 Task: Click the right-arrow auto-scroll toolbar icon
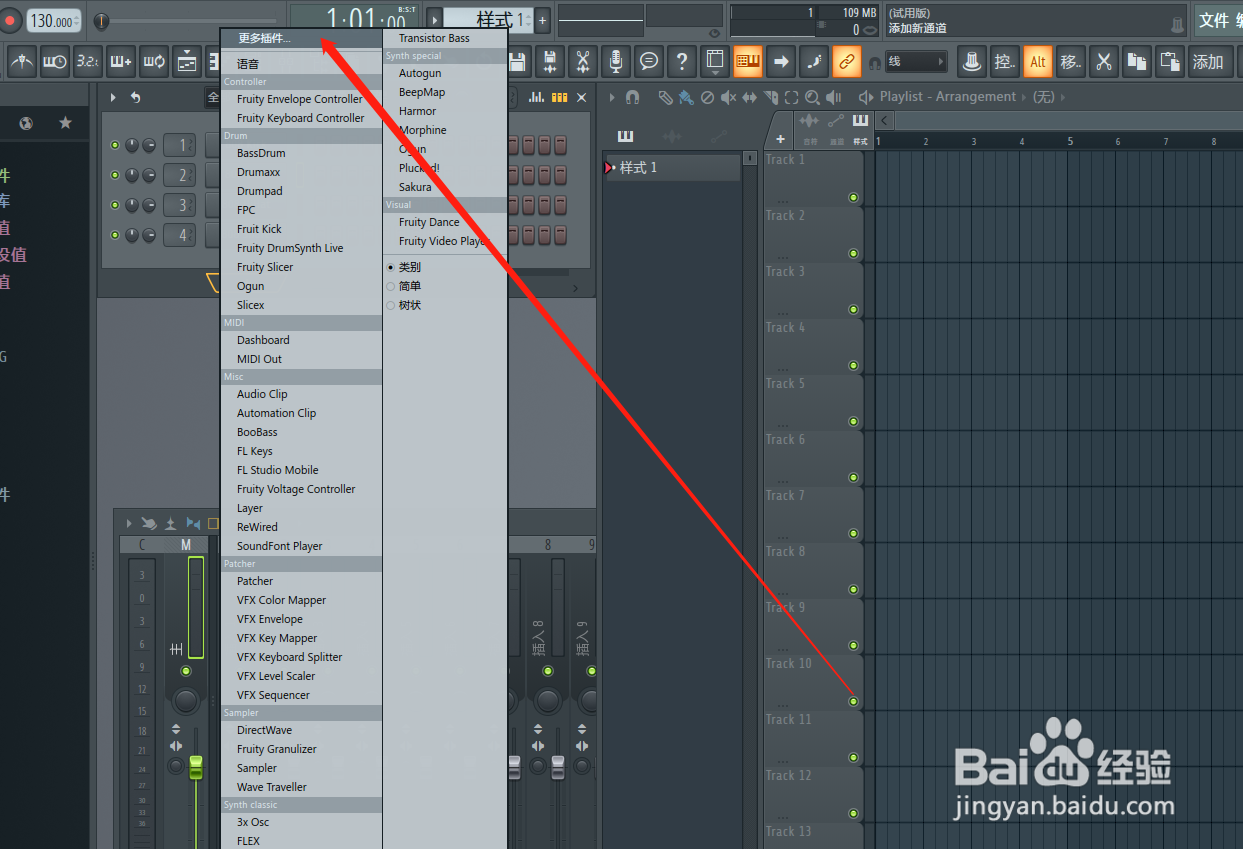(x=781, y=62)
